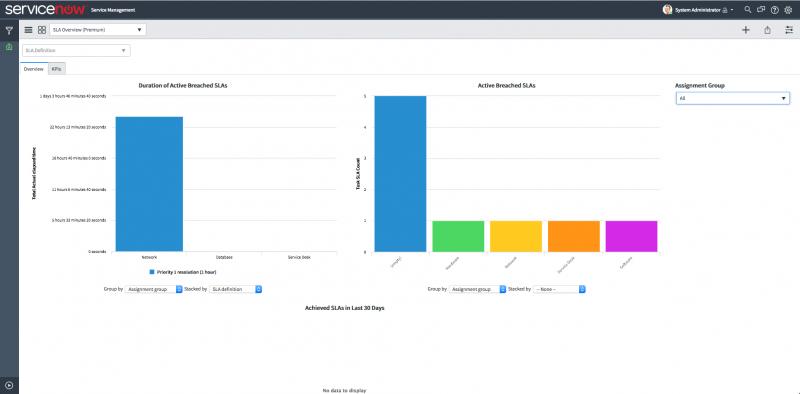
Task: Click the share dashboard icon
Action: click(767, 30)
